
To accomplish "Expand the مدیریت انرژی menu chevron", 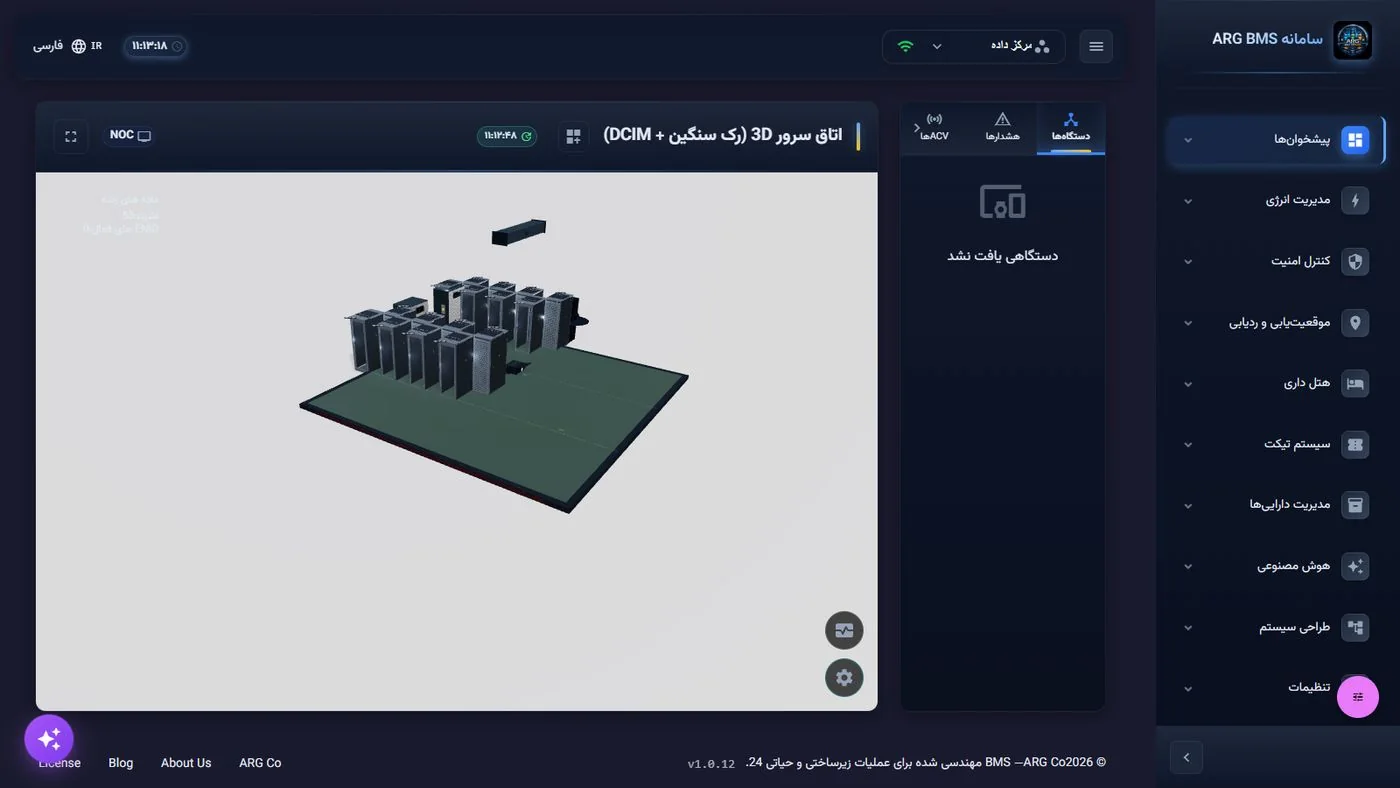I will (1188, 201).
